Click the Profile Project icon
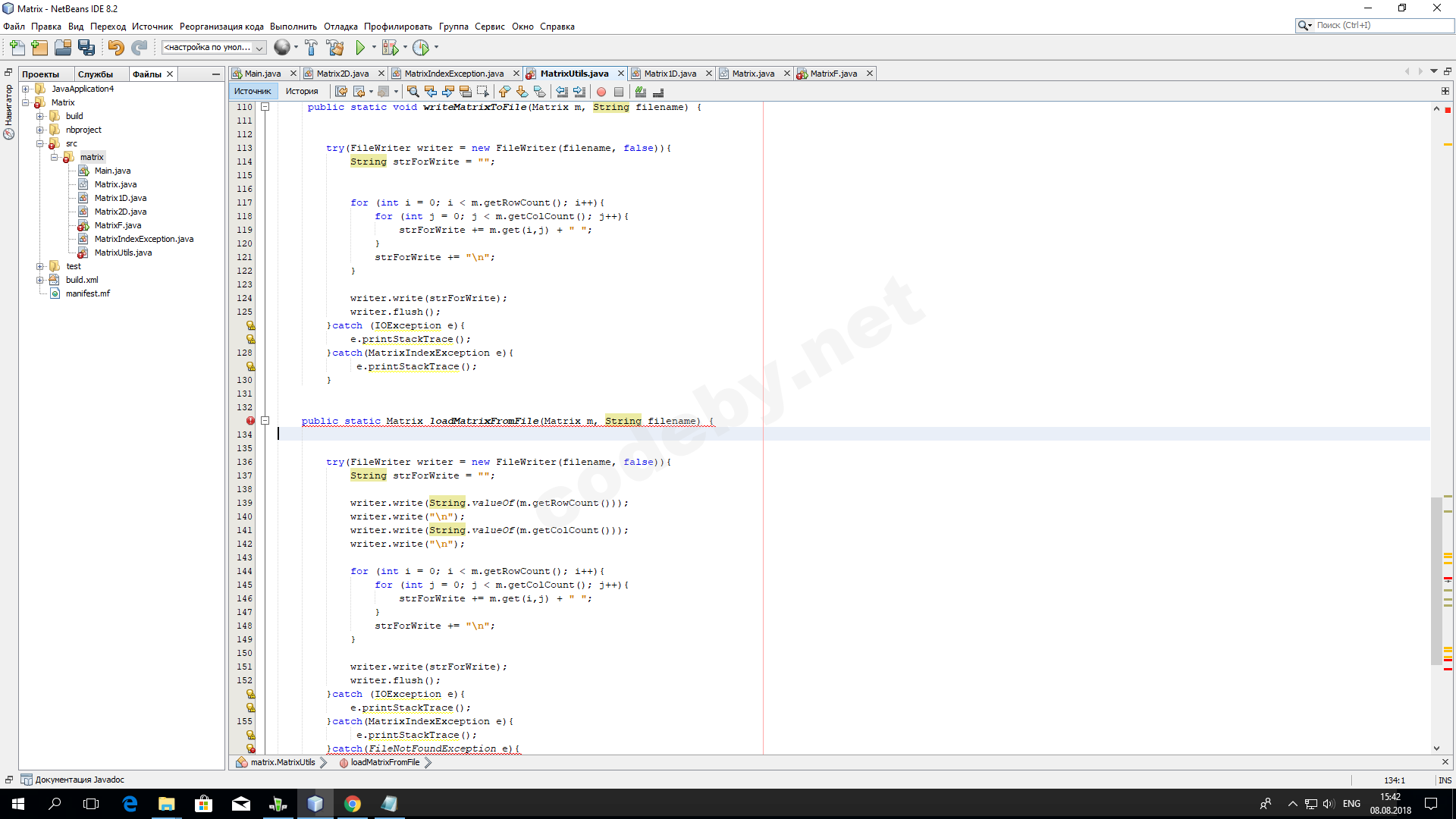Viewport: 1456px width, 819px height. [x=421, y=48]
